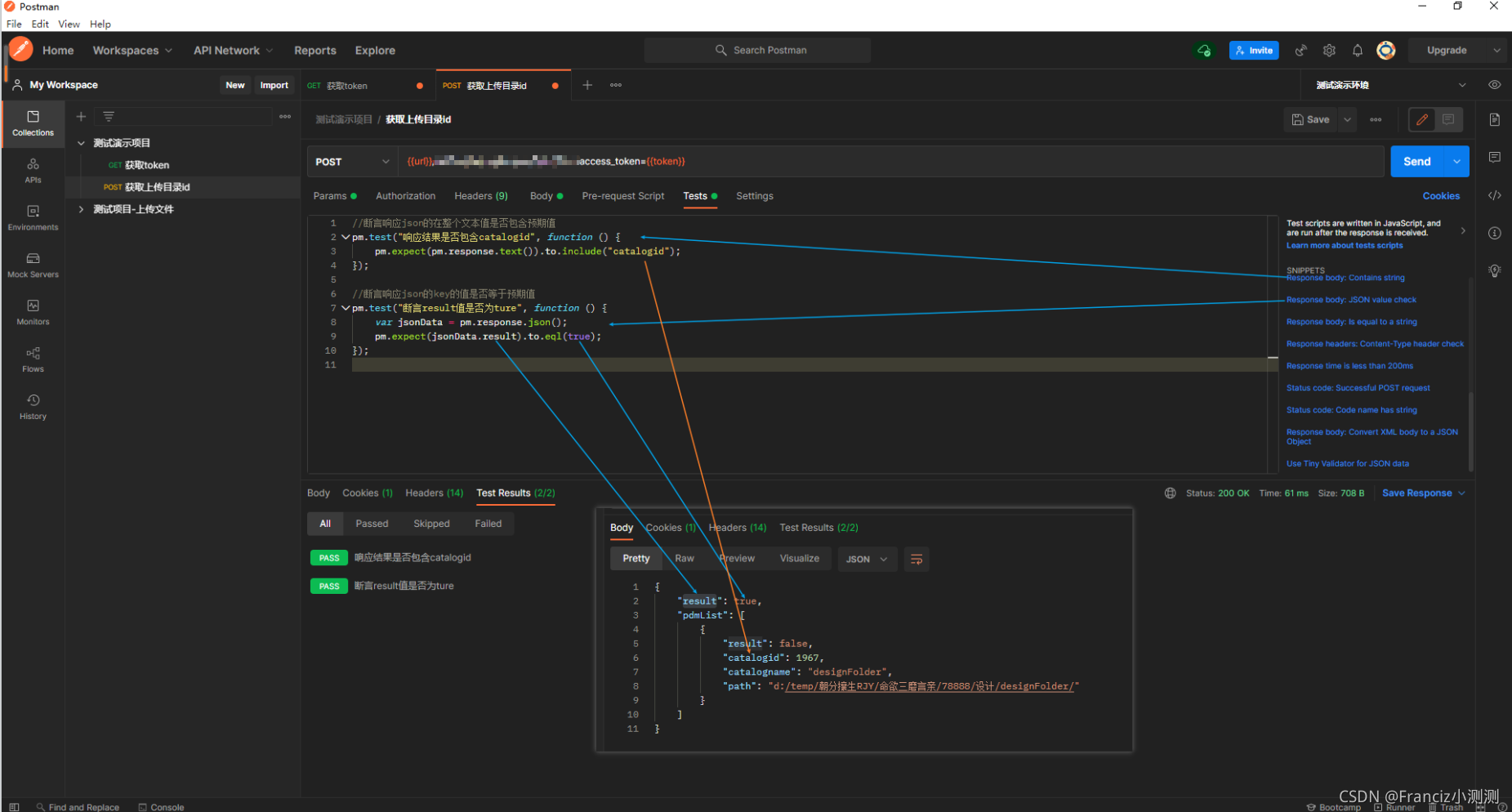Open the 测试演示环境 environment selector
Image resolution: width=1512 pixels, height=812 pixels.
coord(1389,85)
